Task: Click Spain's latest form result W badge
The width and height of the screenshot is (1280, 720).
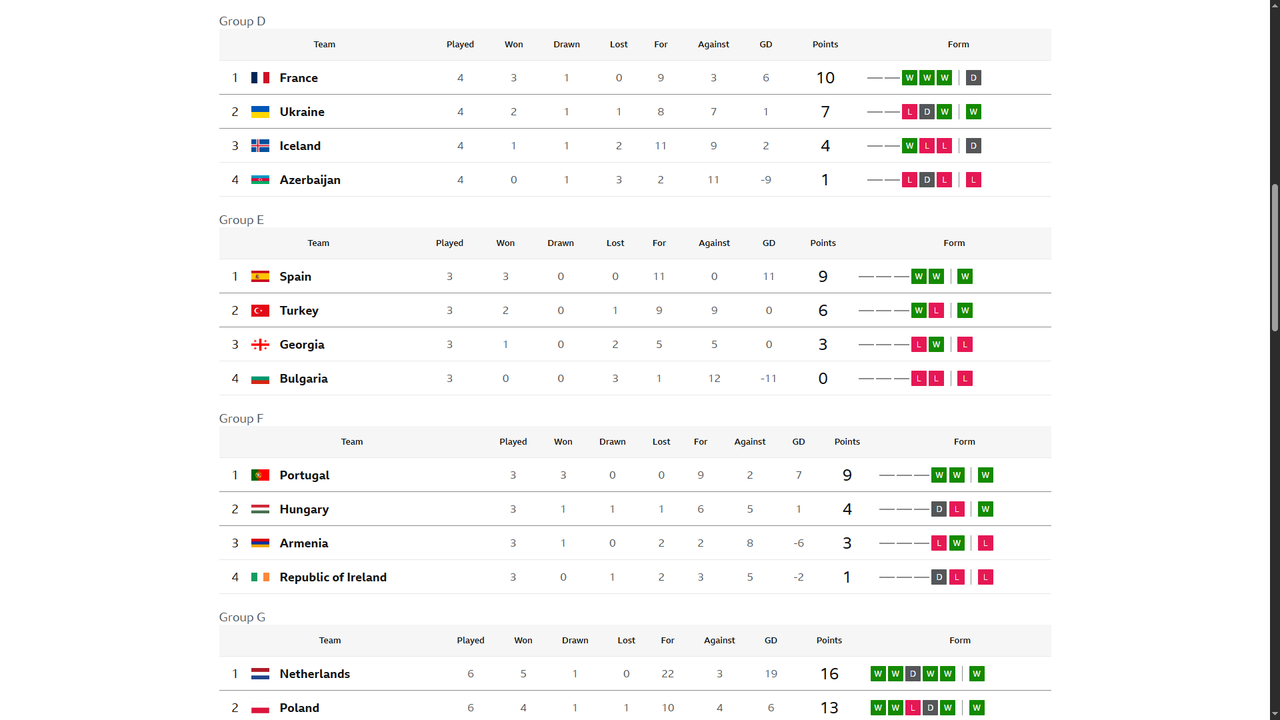Action: pyautogui.click(x=965, y=277)
